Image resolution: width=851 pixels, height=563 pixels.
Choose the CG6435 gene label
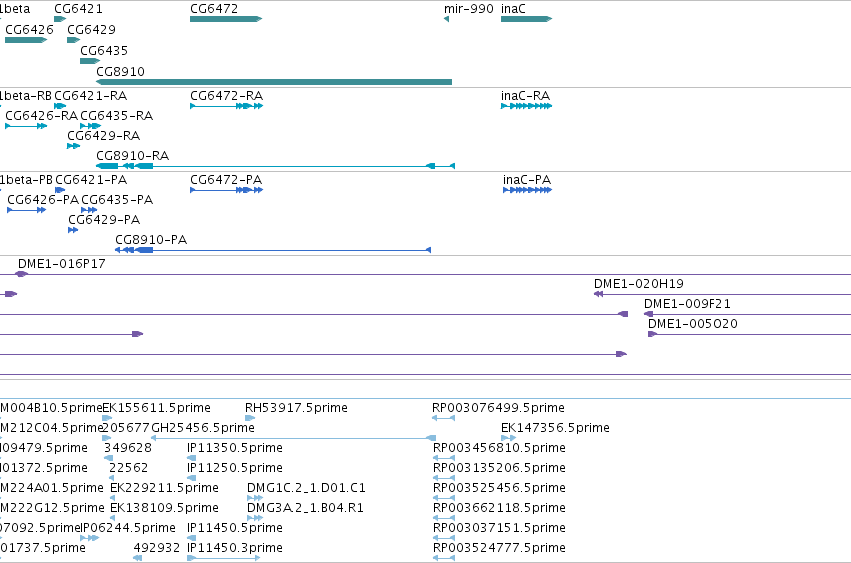click(x=104, y=50)
